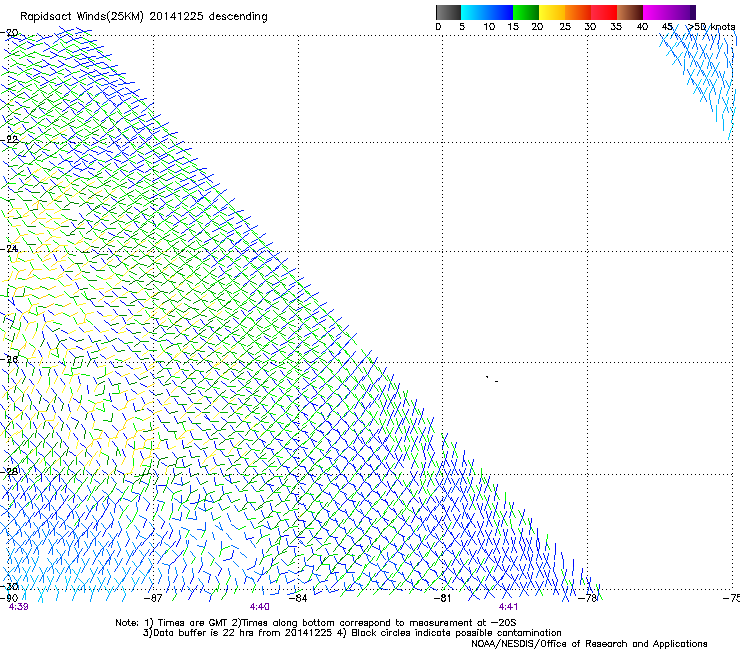Viewport: 740px width, 650px height.
Task: Select the dark purple 45-50 knots legend segment
Action: (682, 12)
